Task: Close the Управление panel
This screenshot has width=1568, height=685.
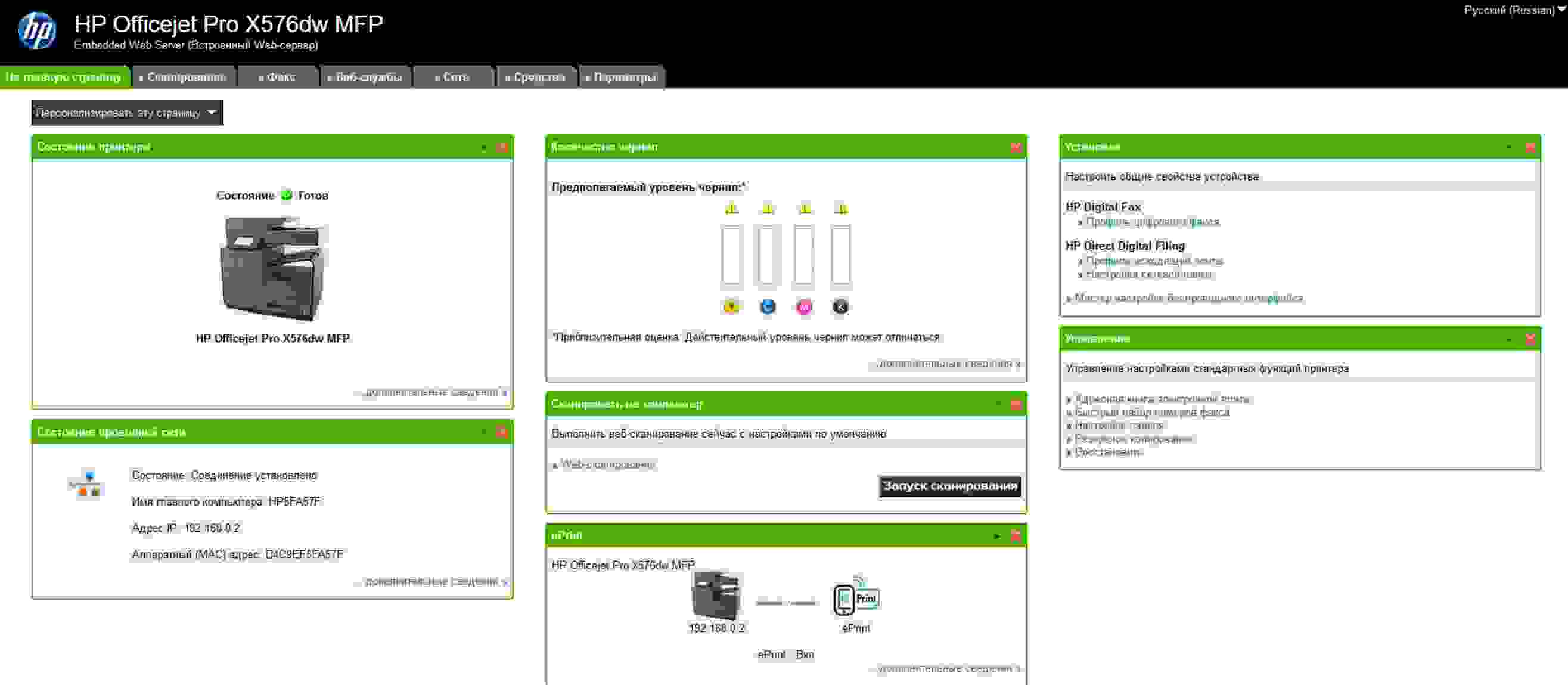Action: (1530, 339)
